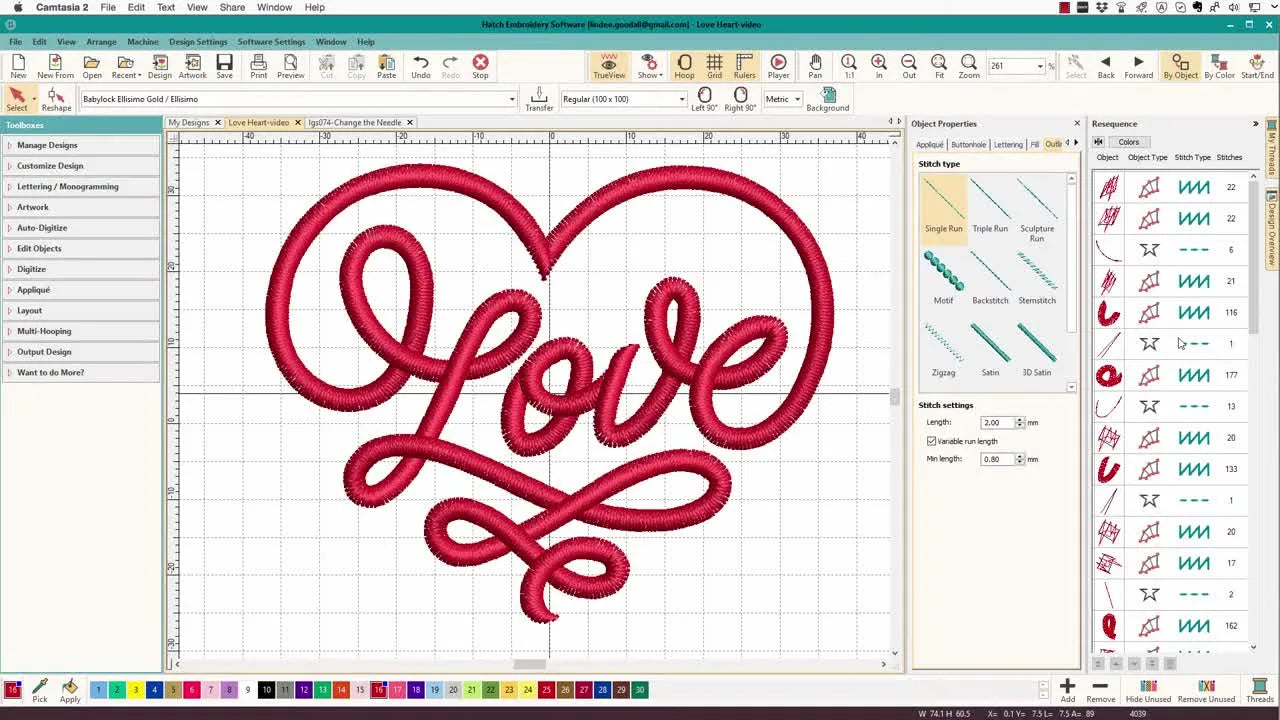Click Hide Unused colors

pyautogui.click(x=1148, y=690)
